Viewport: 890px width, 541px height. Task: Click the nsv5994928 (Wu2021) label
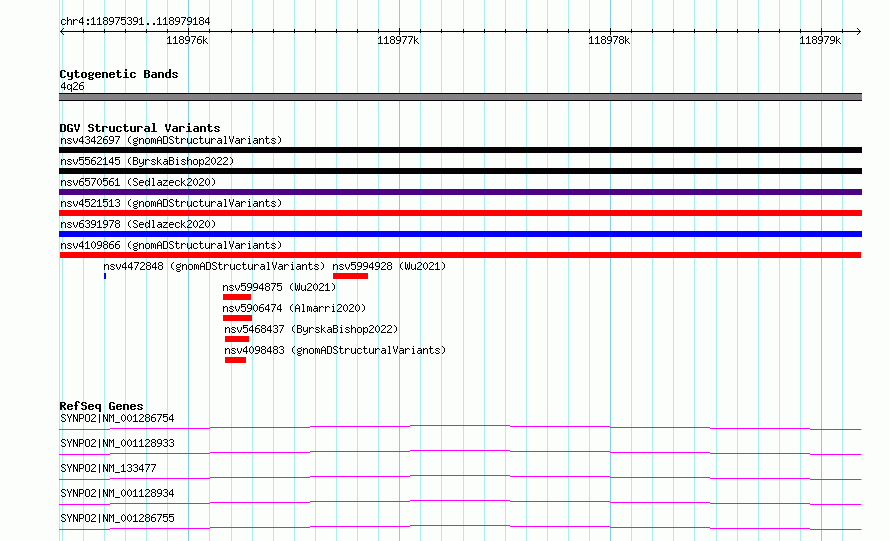(x=389, y=266)
